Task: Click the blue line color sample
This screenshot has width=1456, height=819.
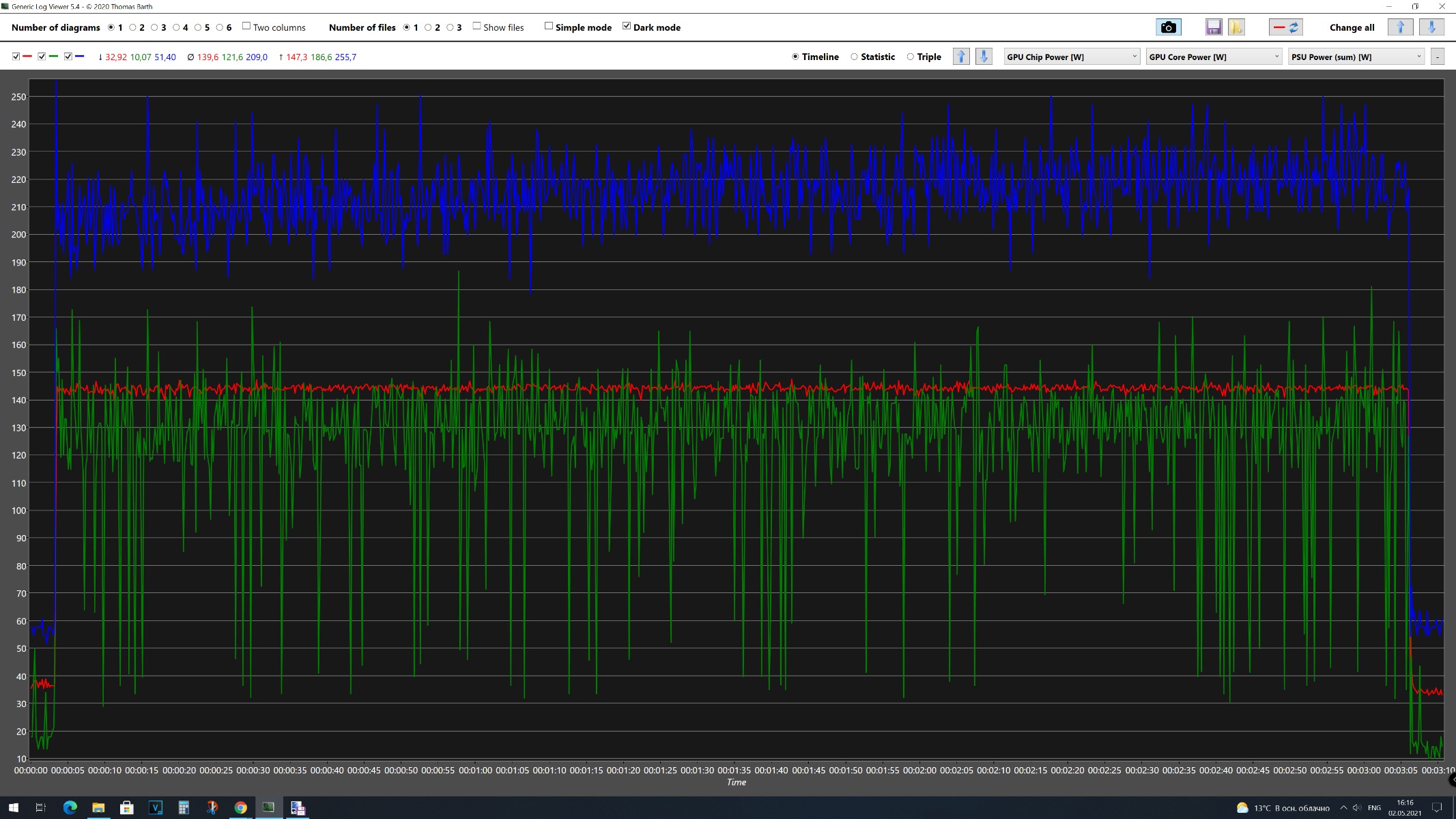Action: 80,57
